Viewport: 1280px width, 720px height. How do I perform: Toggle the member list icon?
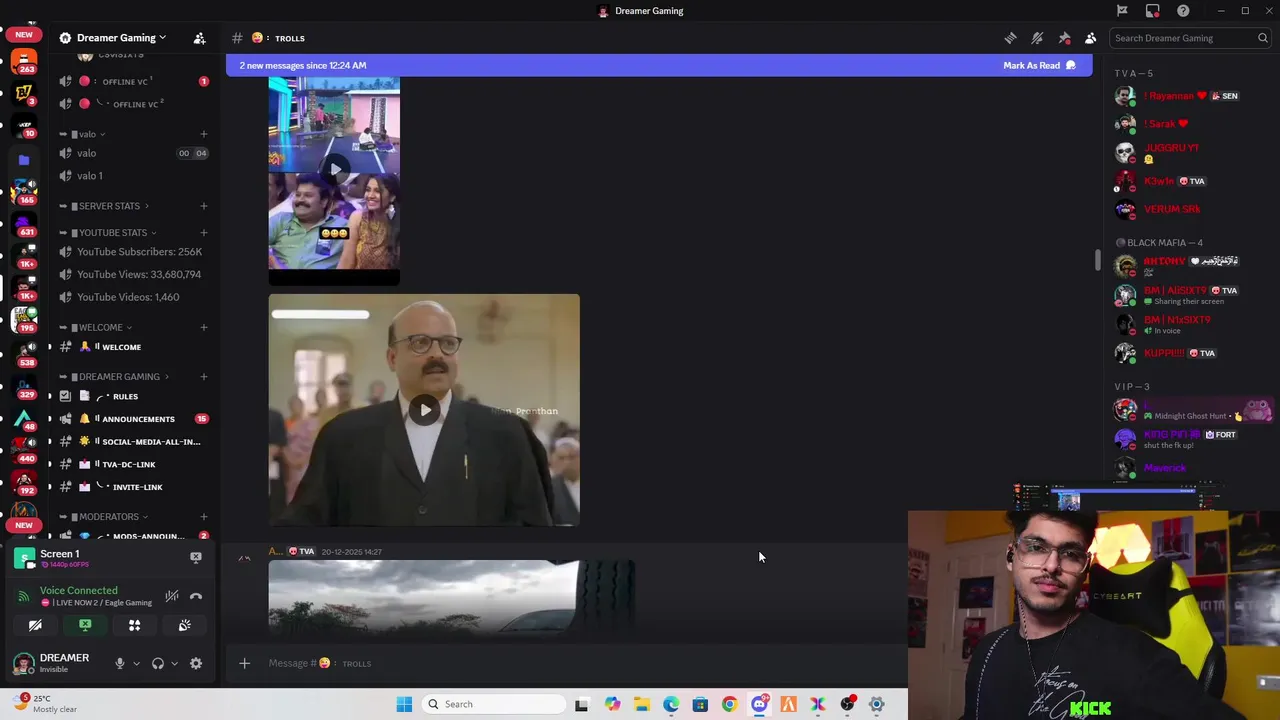pyautogui.click(x=1090, y=38)
